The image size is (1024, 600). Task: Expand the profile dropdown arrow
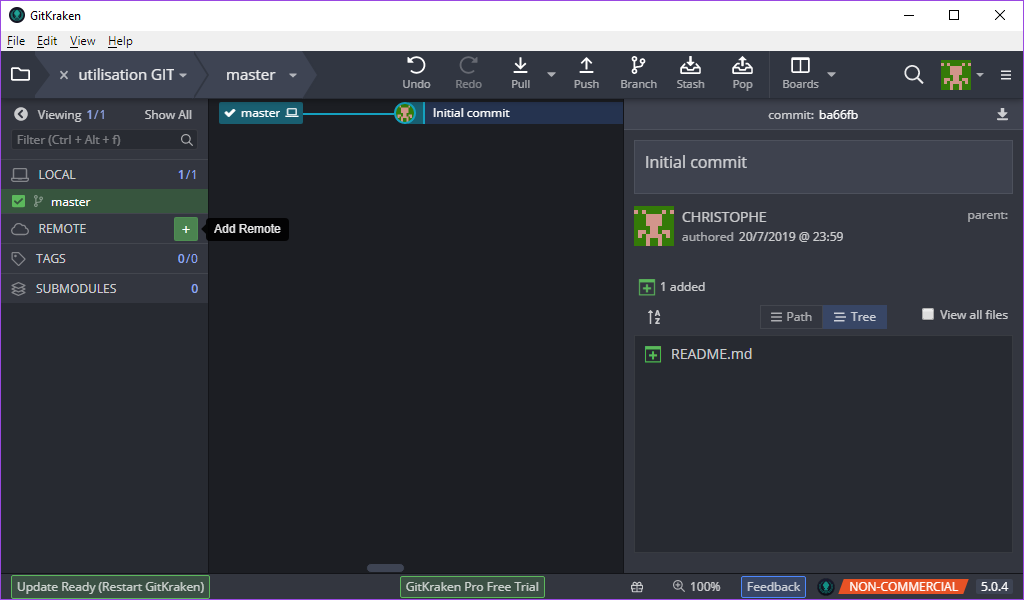980,74
